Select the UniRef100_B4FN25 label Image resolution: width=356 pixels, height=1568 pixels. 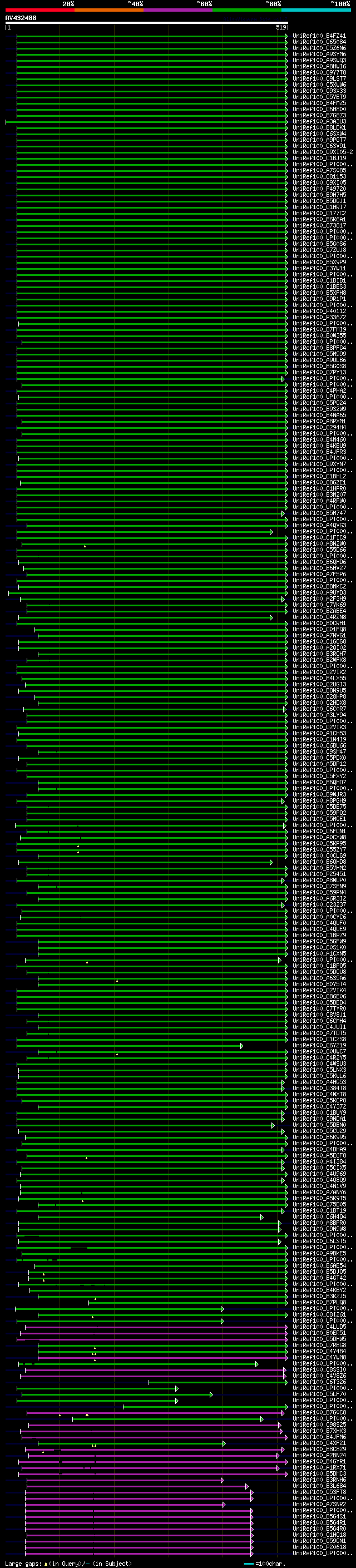(x=319, y=103)
